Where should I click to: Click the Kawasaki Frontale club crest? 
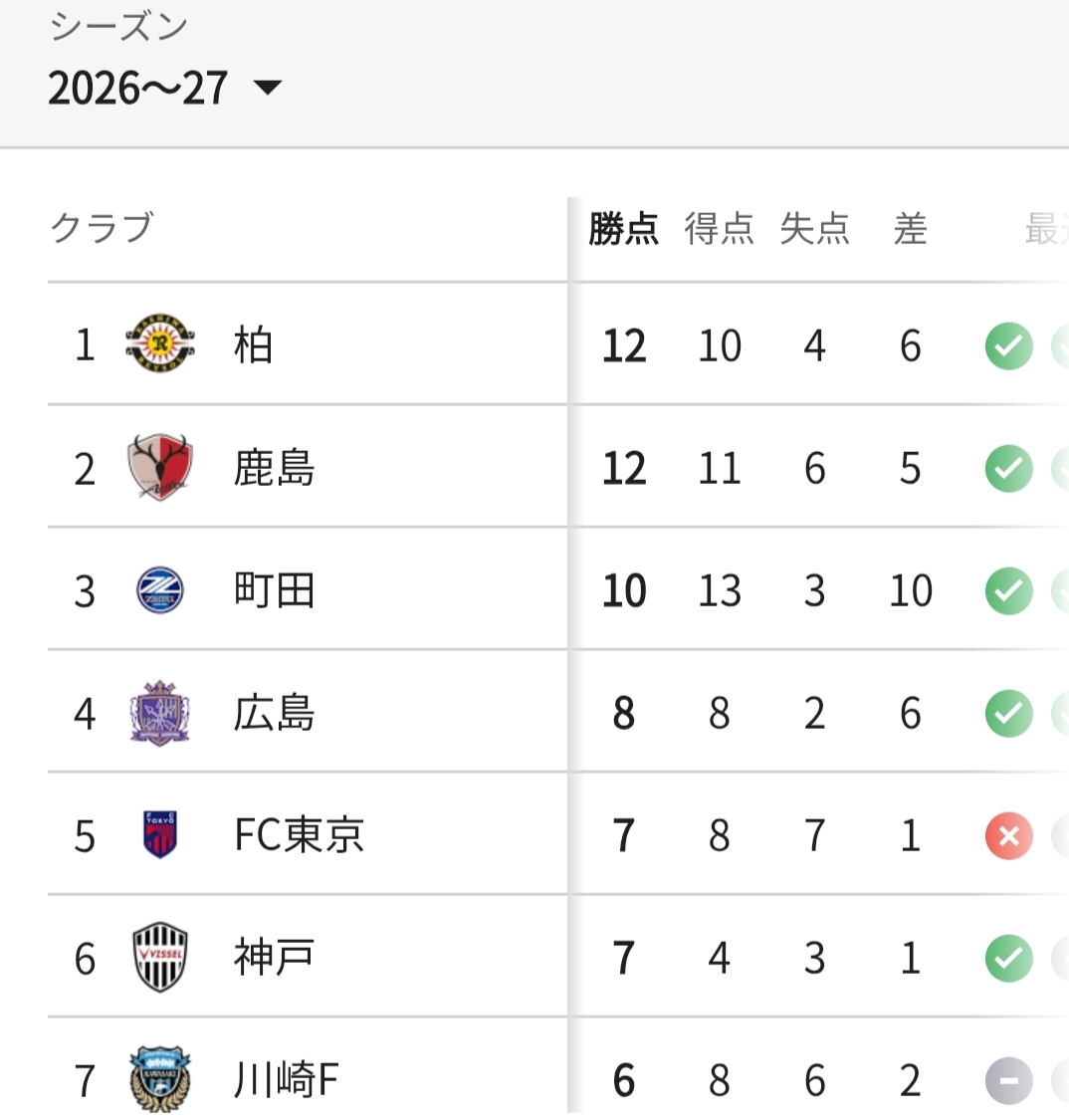pos(160,1079)
